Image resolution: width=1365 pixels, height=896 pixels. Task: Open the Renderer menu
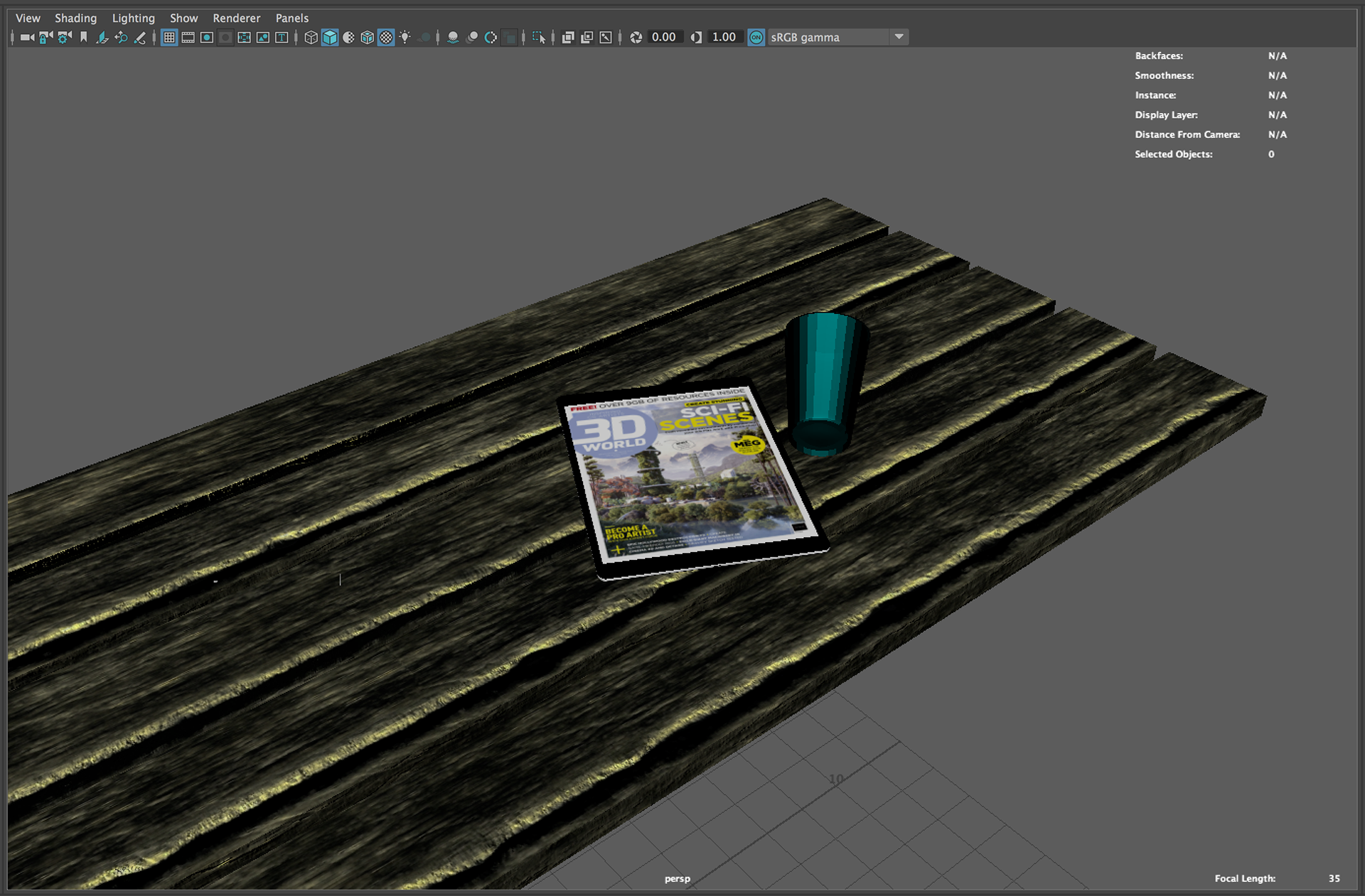point(236,18)
